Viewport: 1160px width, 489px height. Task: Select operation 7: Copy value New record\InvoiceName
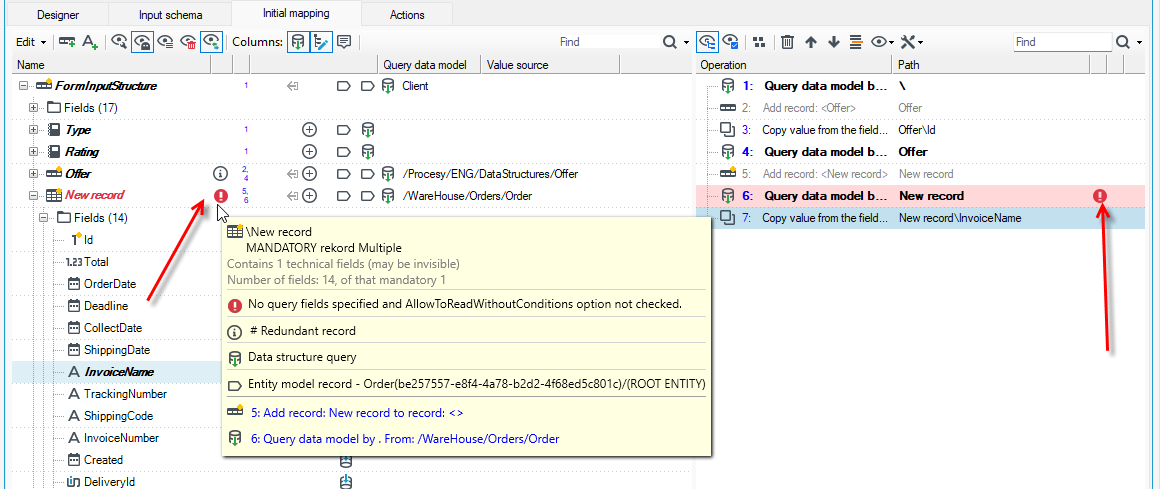pyautogui.click(x=920, y=218)
